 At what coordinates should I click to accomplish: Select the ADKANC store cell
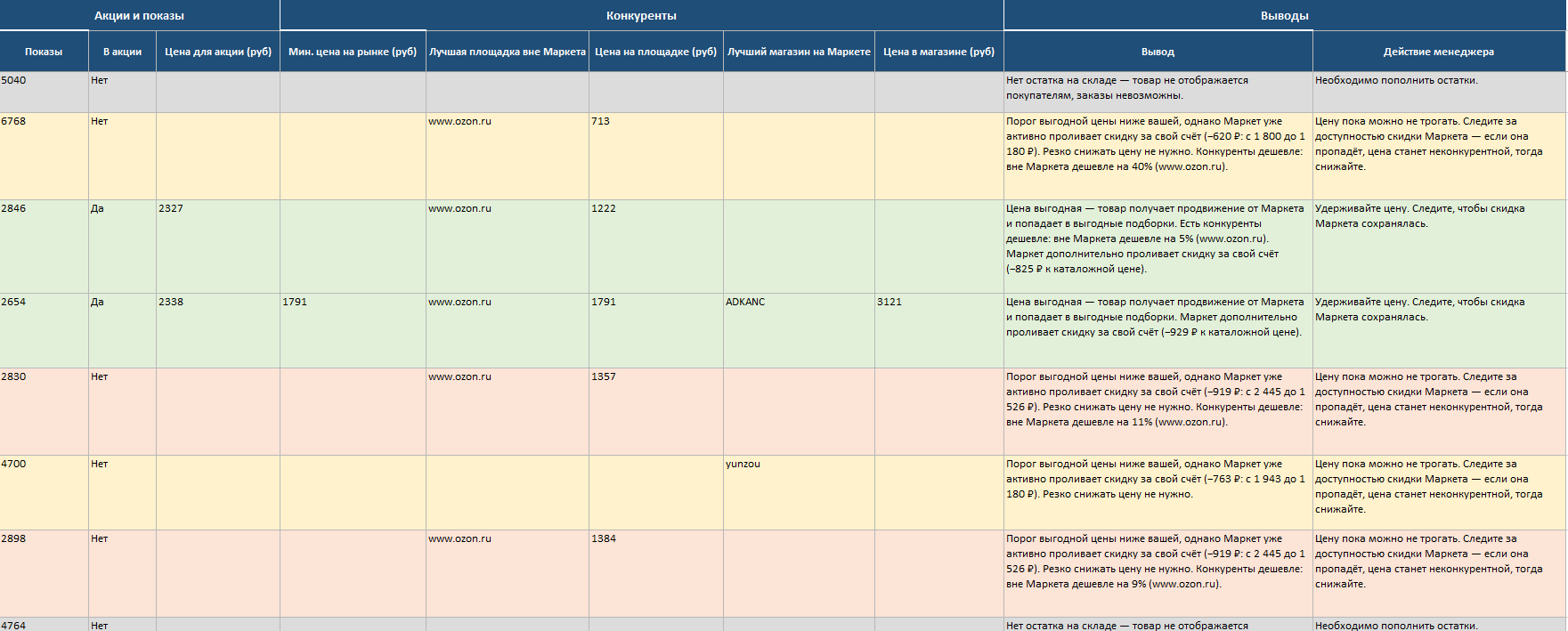[799, 330]
